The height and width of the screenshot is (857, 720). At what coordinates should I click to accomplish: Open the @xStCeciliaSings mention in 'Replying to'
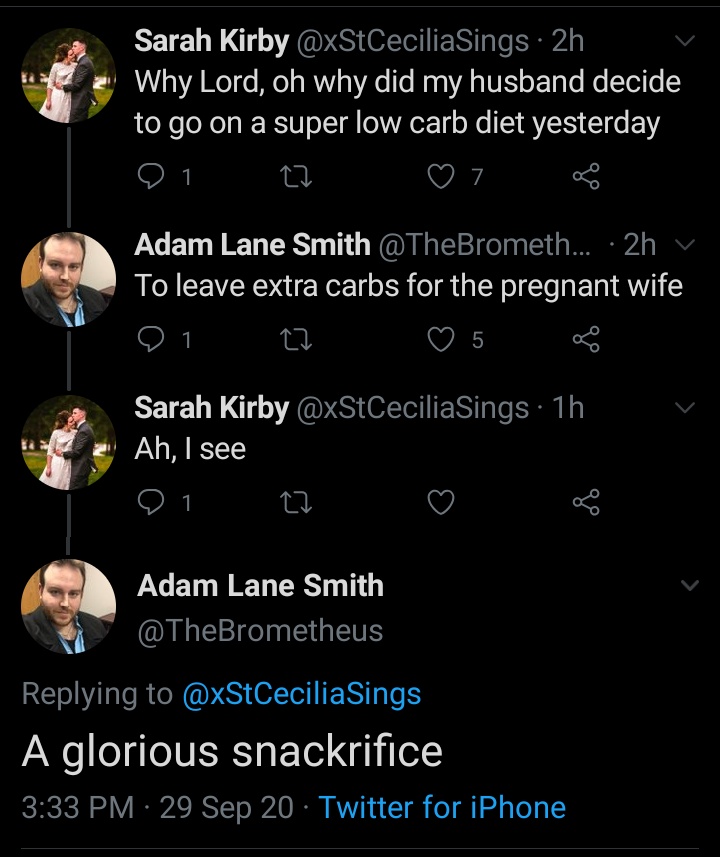[301, 694]
